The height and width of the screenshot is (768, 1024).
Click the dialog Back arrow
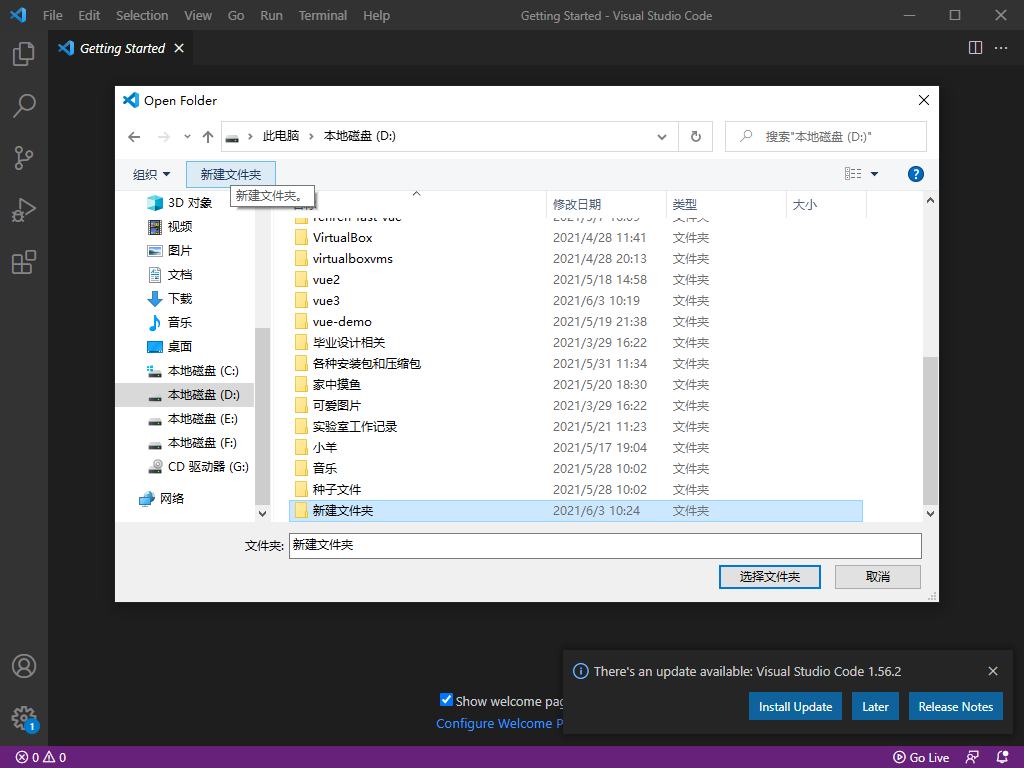[x=134, y=136]
